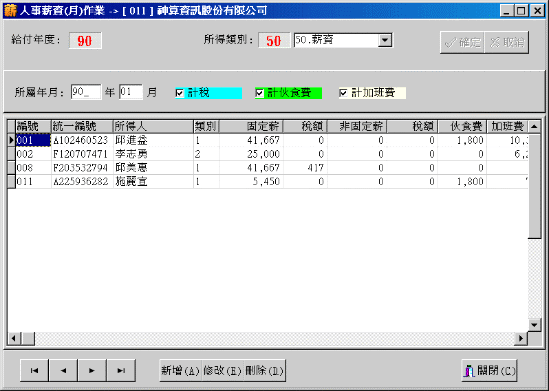549x391 pixels.
Task: Click the name cell 邱美惠
Action: click(153, 168)
